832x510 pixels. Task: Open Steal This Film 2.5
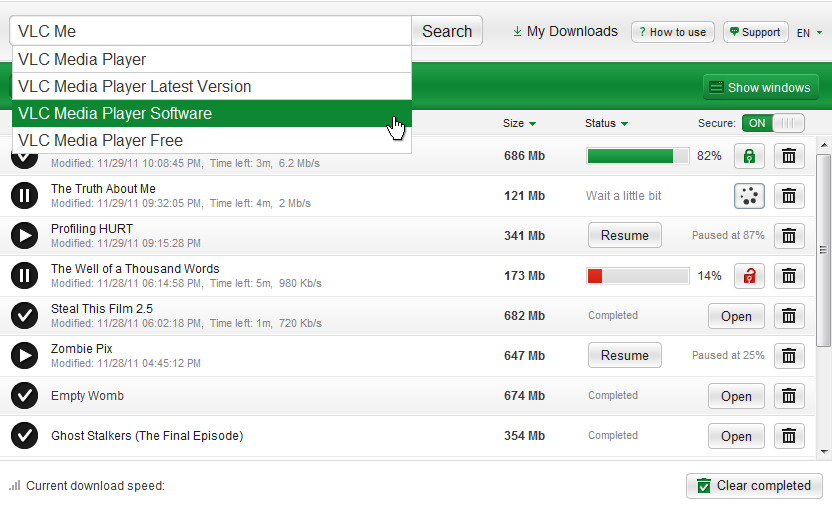point(736,316)
